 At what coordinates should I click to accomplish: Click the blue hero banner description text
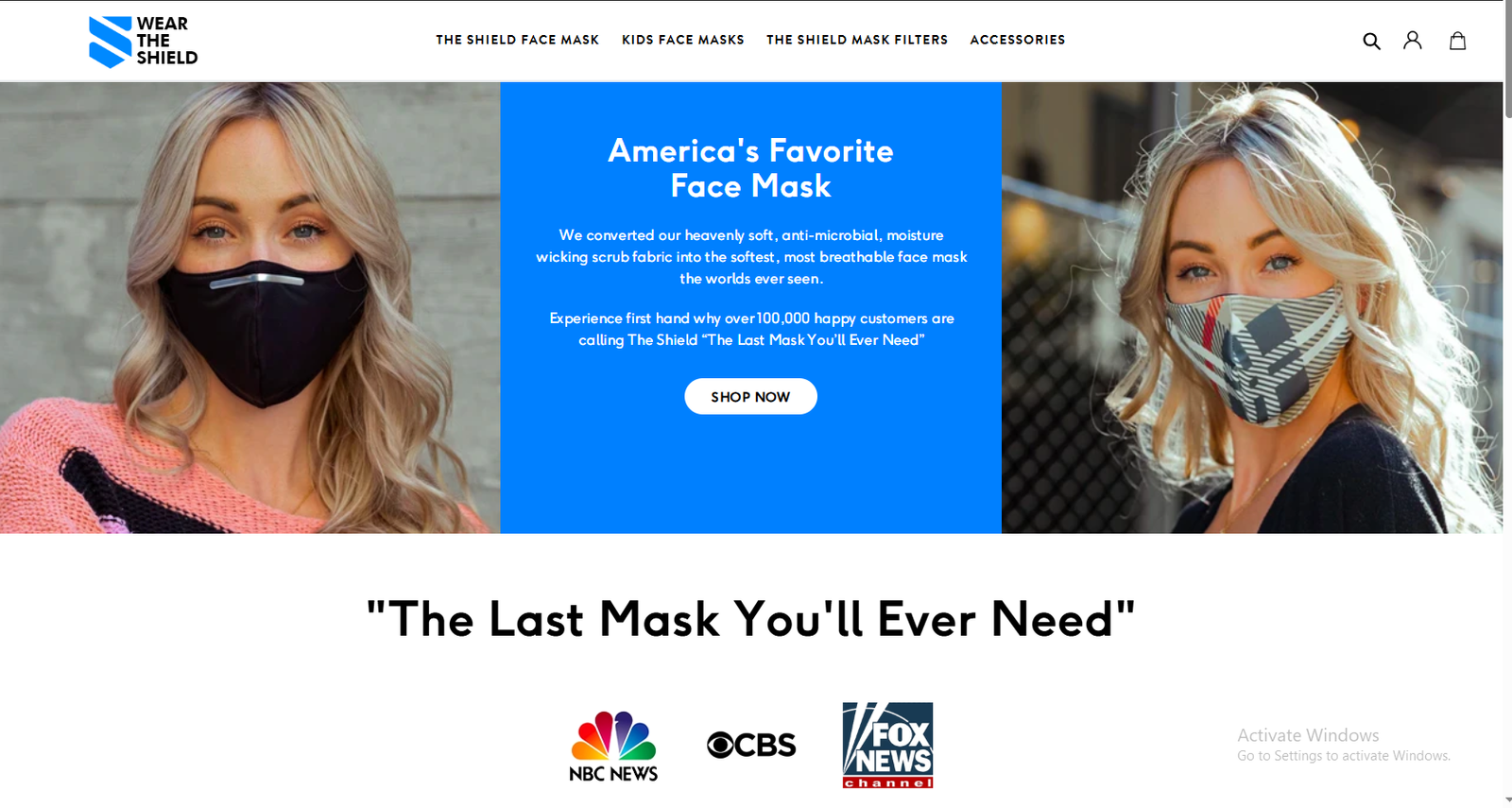coord(751,287)
